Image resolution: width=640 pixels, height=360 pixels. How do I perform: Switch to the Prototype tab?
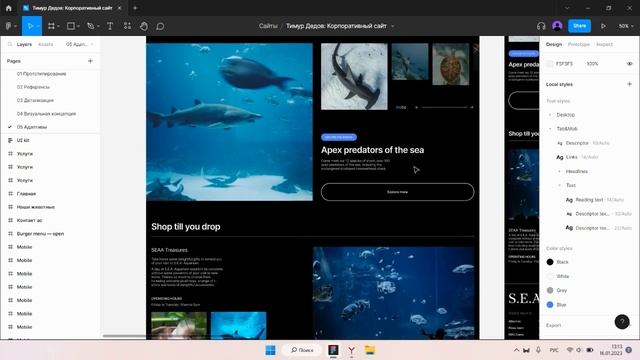click(579, 44)
